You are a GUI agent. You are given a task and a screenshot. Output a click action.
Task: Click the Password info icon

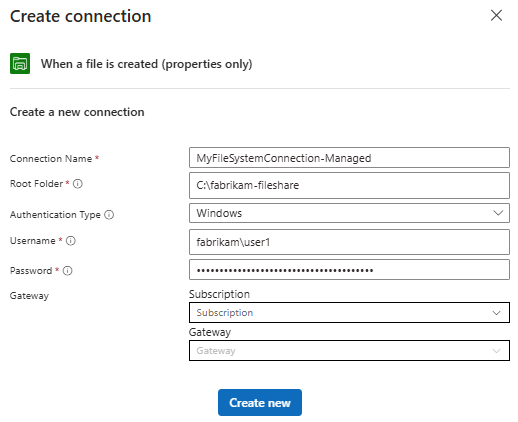point(68,271)
